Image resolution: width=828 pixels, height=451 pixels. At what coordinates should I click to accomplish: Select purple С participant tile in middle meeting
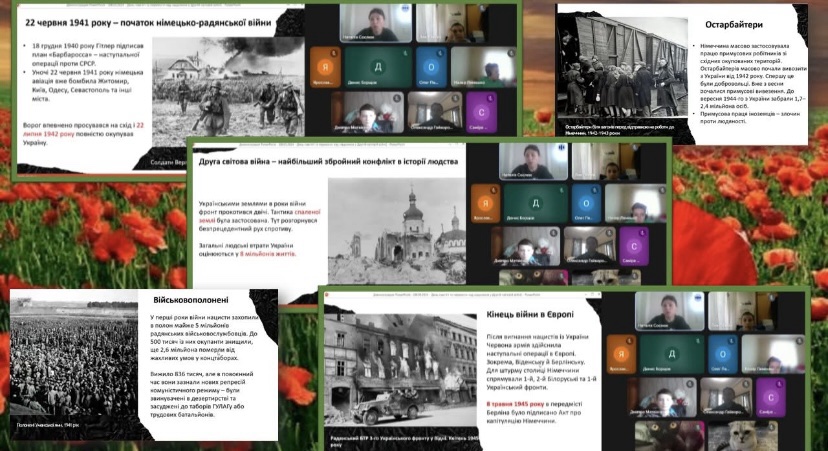click(x=634, y=247)
